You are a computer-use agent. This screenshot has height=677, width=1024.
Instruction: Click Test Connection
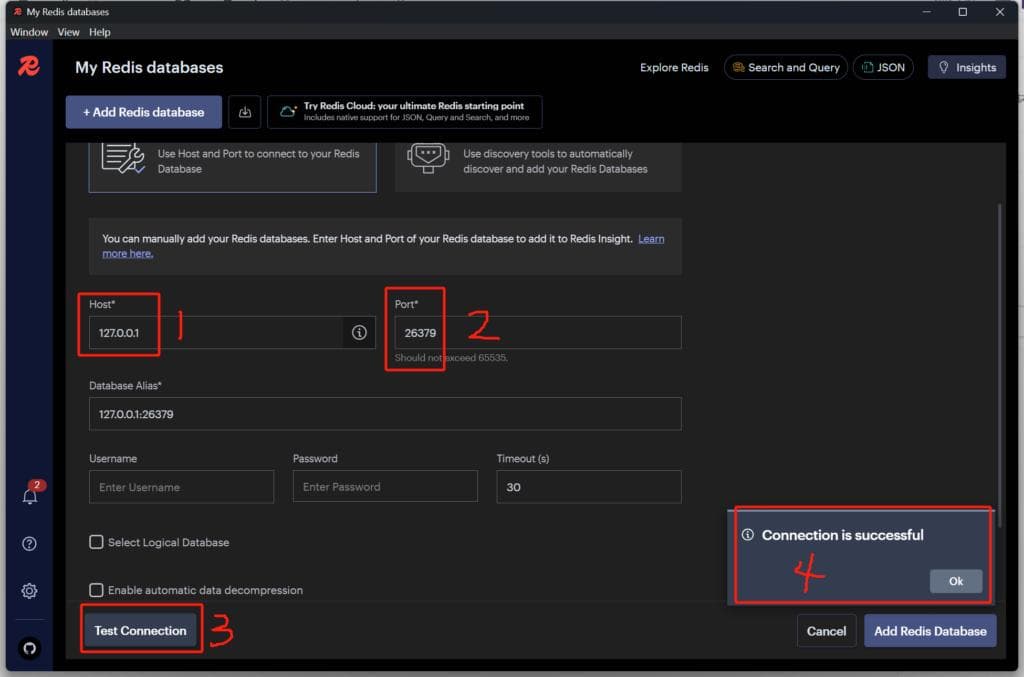pos(140,631)
